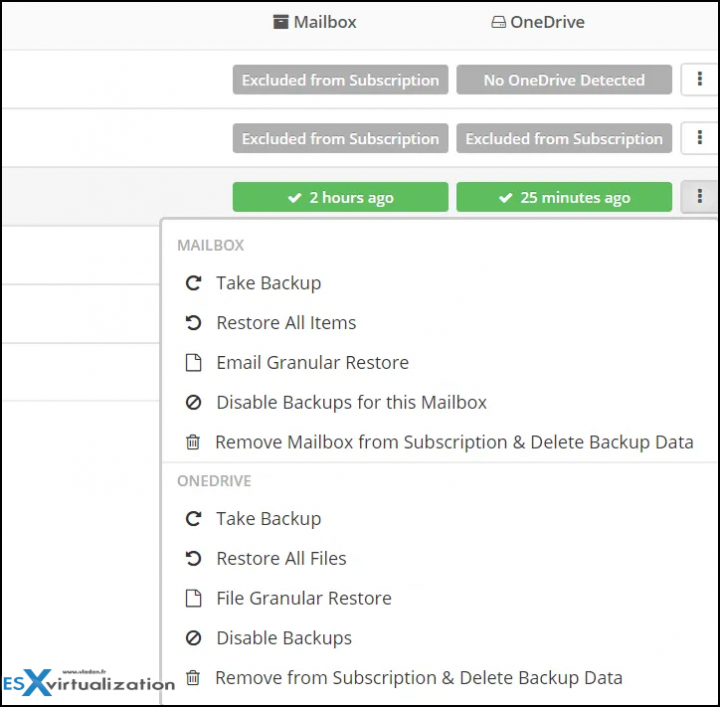Screen dimensions: 720x707
Task: Click the file icon beside File Granular Restore
Action: [x=193, y=599]
